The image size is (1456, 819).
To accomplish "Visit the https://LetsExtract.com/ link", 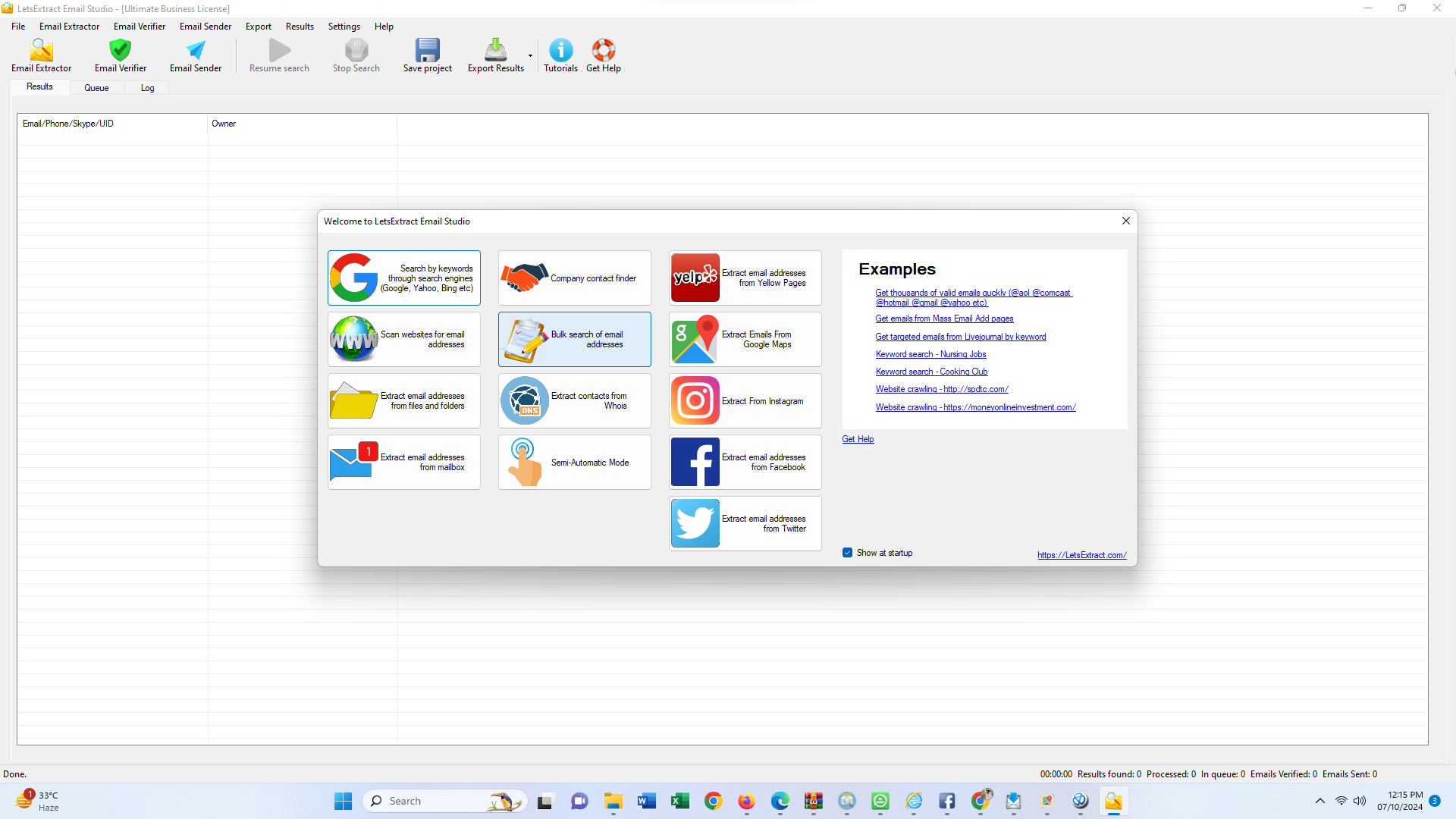I will (1081, 555).
